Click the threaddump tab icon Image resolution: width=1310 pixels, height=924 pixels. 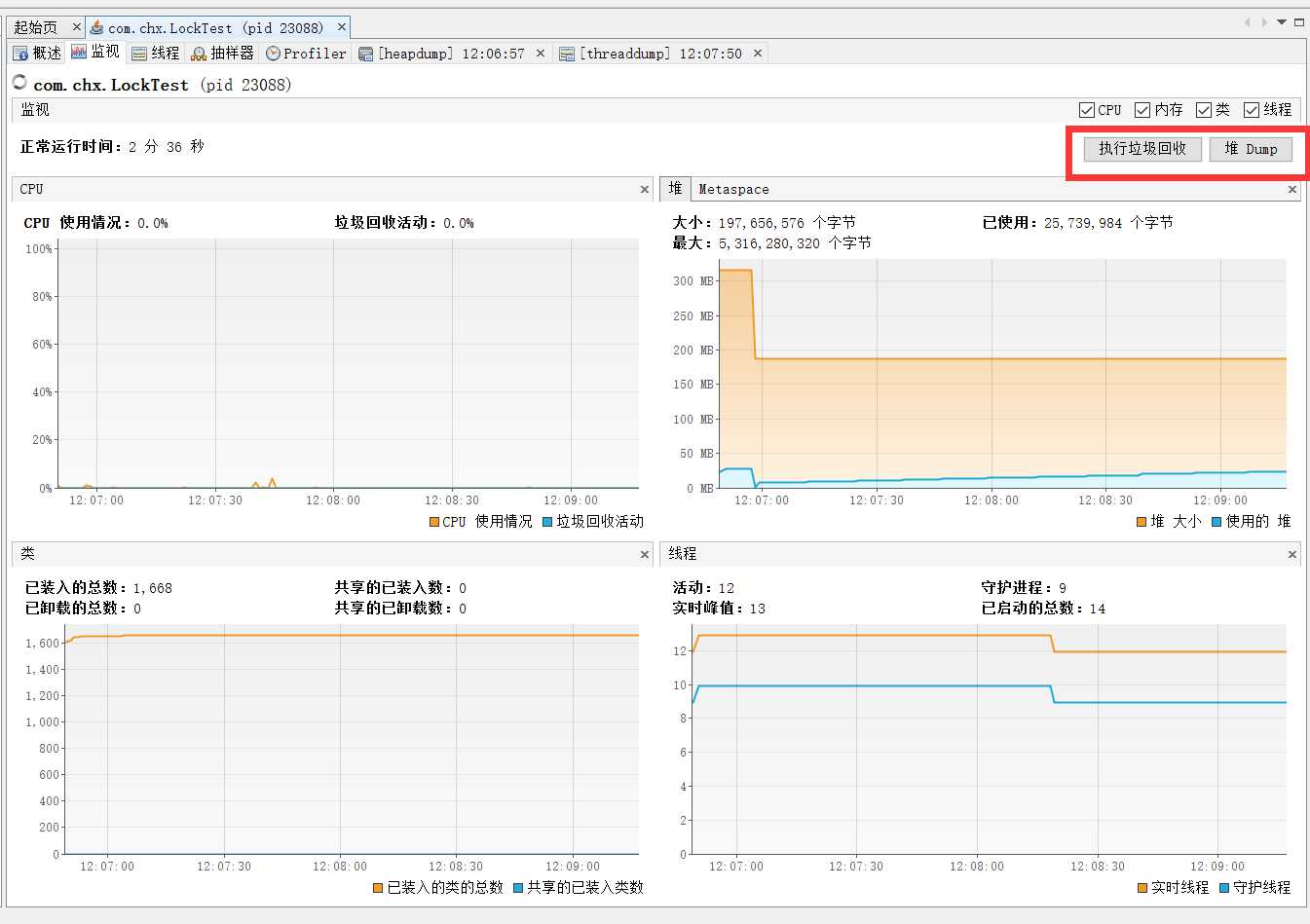click(567, 54)
